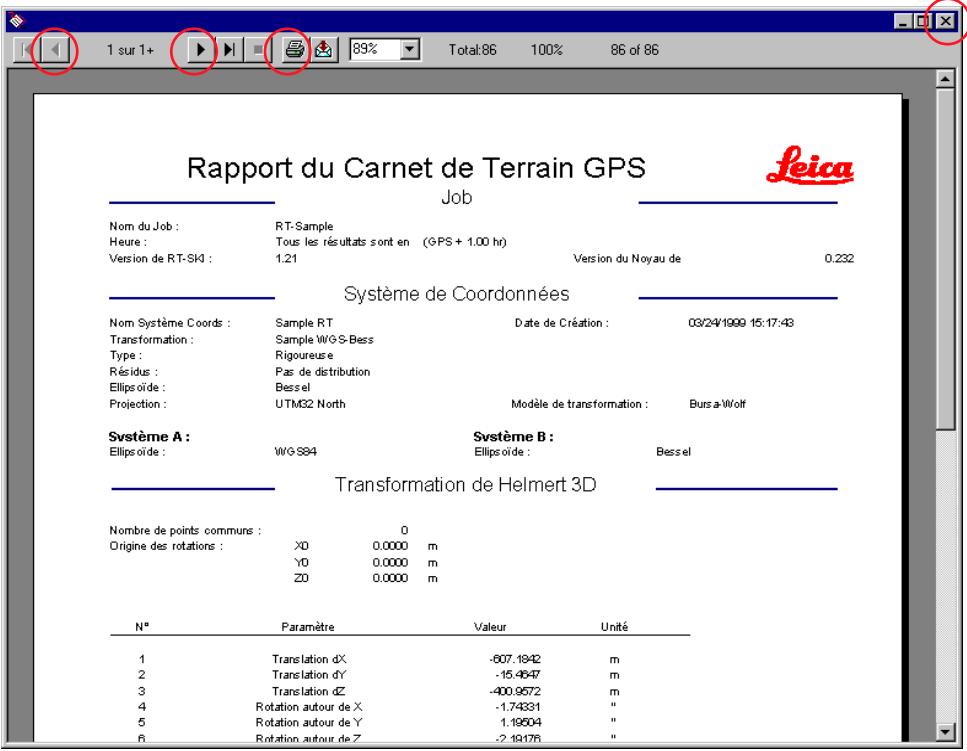967x751 pixels.
Task: Click the vertical scrollbar up arrow
Action: click(945, 79)
